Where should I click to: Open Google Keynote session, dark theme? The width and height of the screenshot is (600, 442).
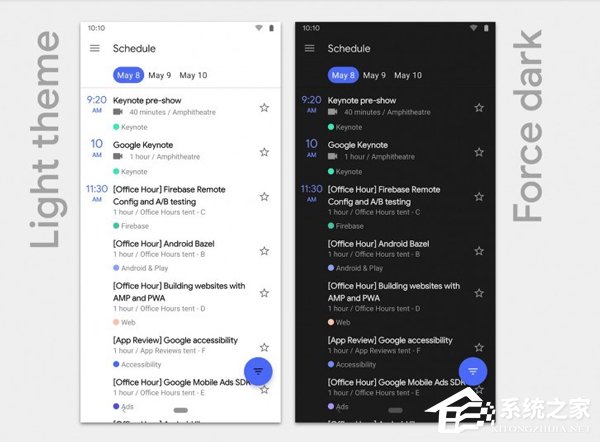357,145
